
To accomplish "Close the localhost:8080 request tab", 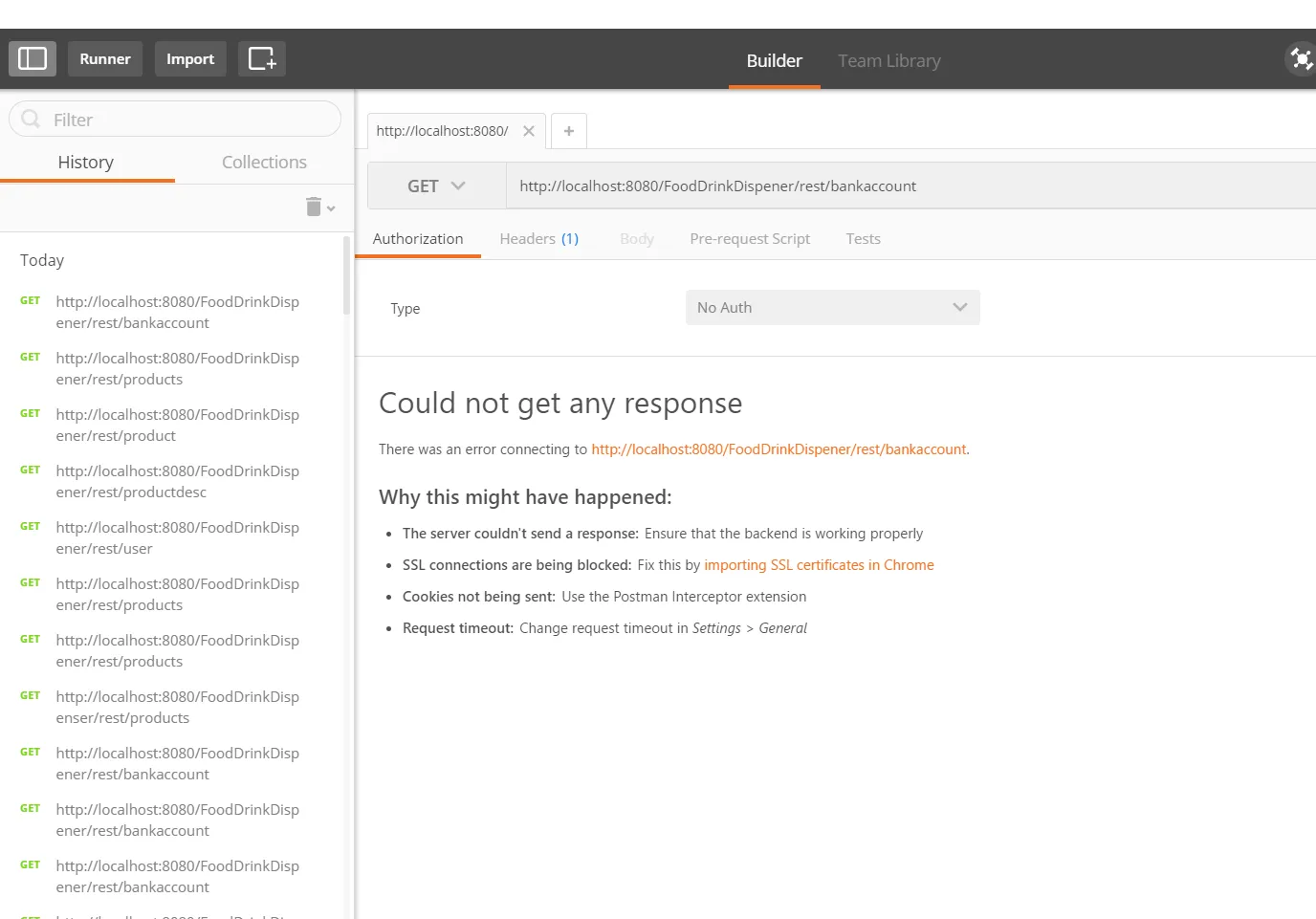I will pos(529,131).
